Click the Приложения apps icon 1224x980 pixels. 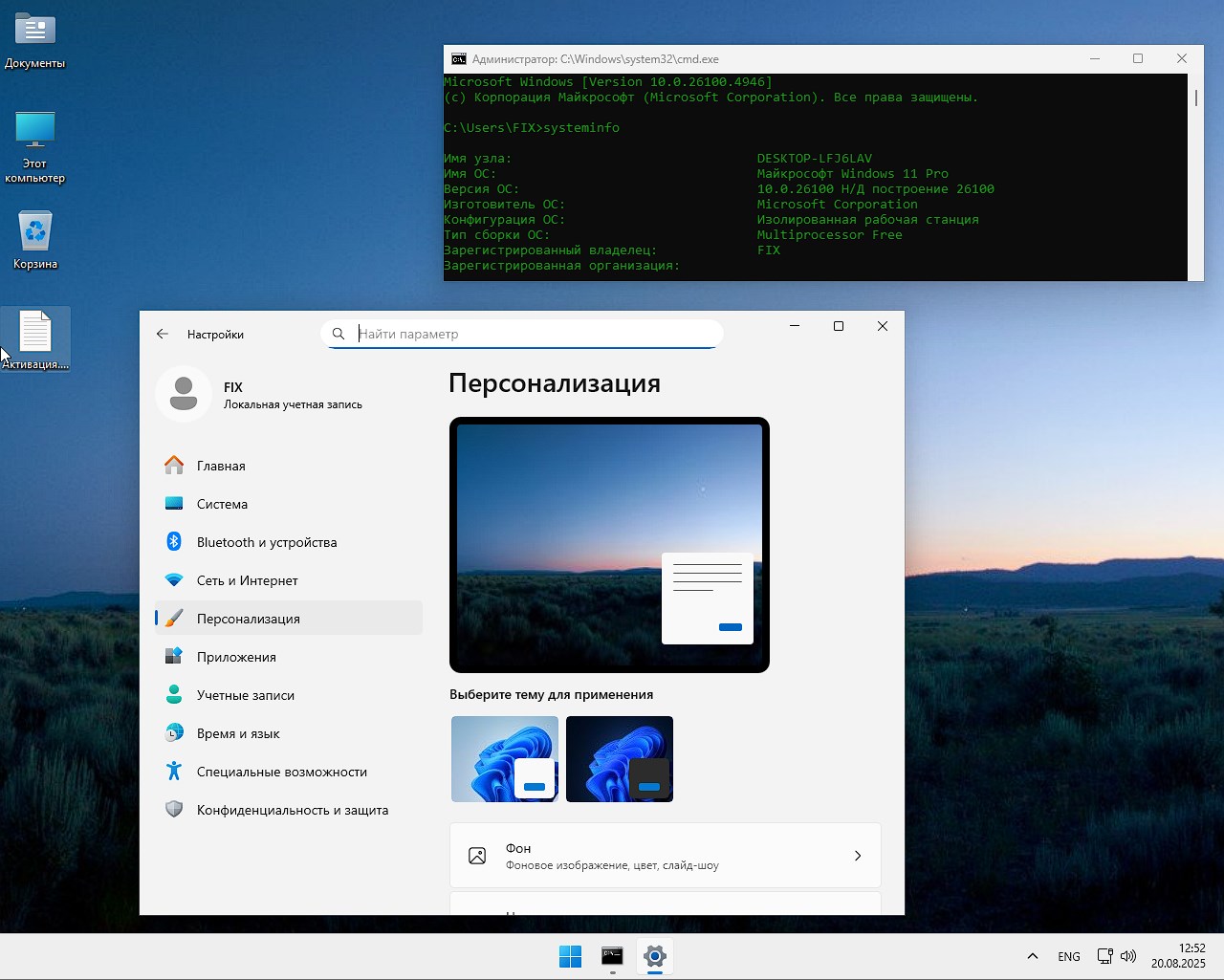174,657
